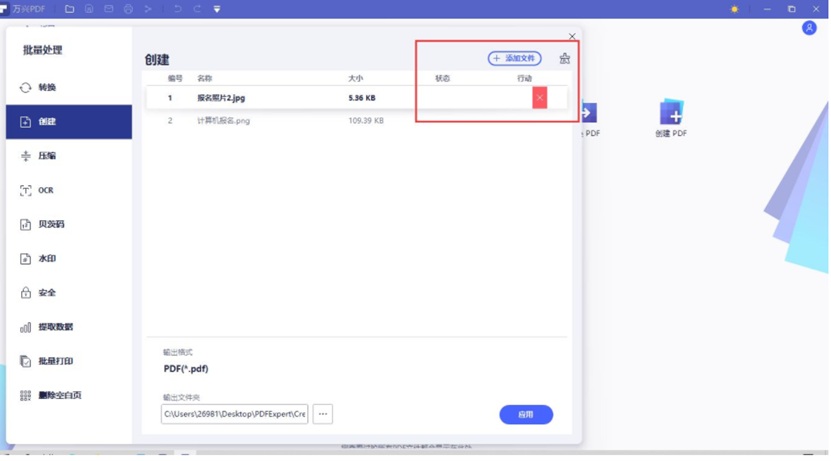
Task: Click the clear list broom icon
Action: [x=564, y=58]
